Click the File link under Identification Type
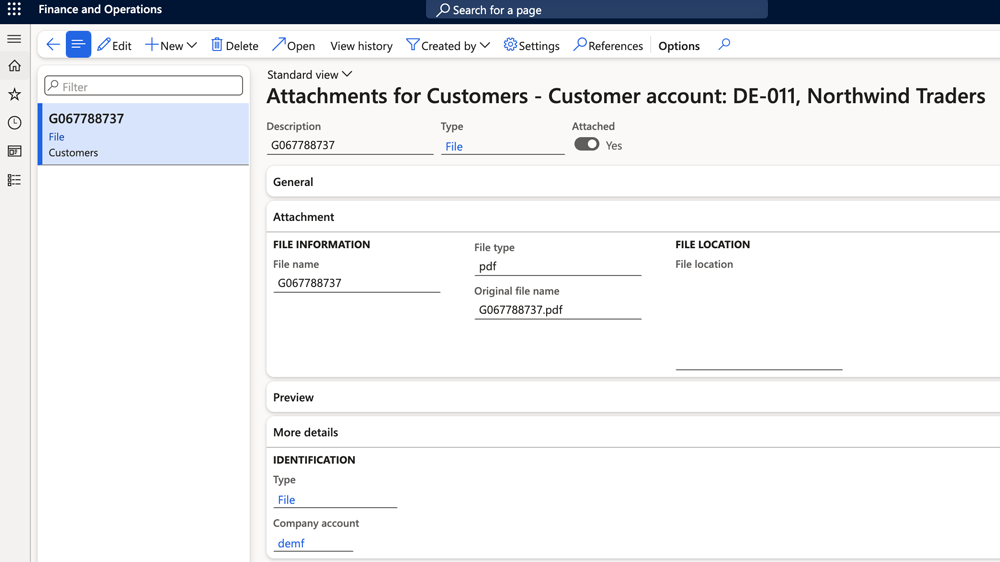Viewport: 1000px width, 562px height. (286, 500)
